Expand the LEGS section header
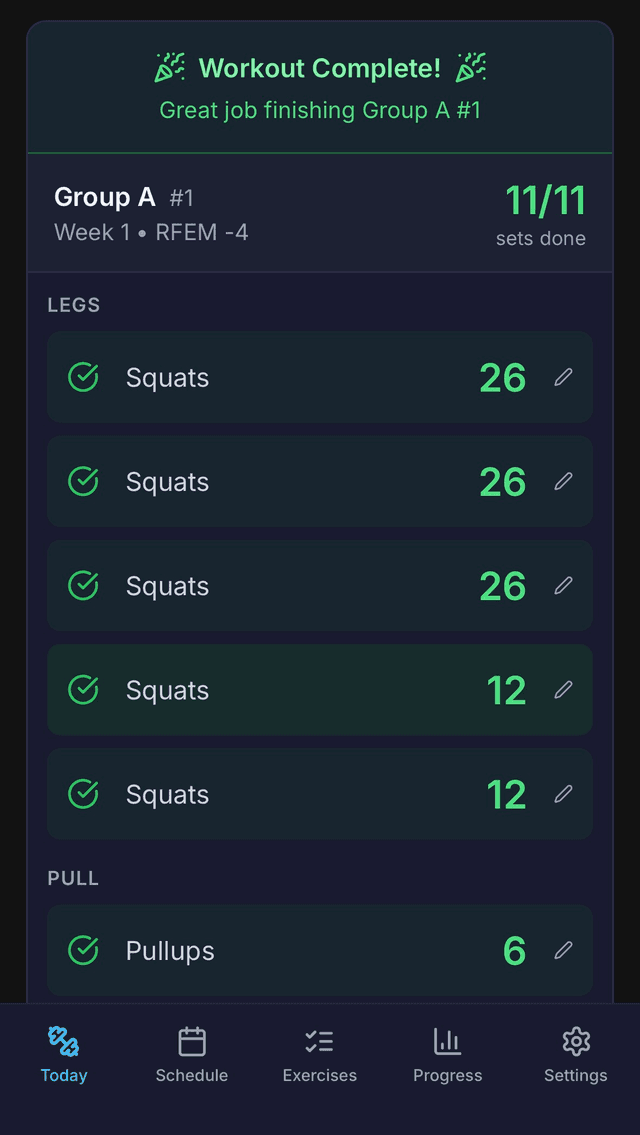 pyautogui.click(x=73, y=305)
